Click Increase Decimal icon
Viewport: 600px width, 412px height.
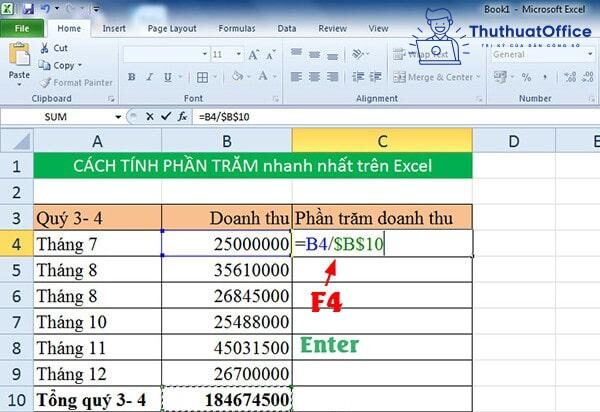click(570, 77)
